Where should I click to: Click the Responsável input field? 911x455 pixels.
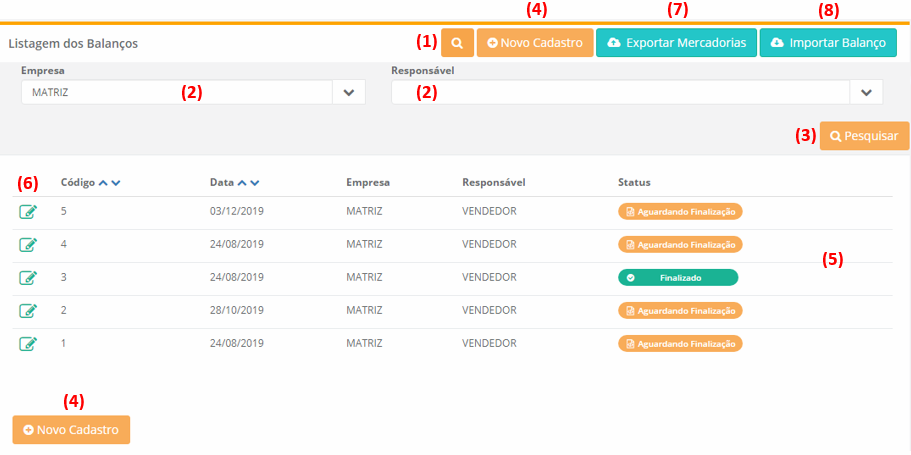620,92
